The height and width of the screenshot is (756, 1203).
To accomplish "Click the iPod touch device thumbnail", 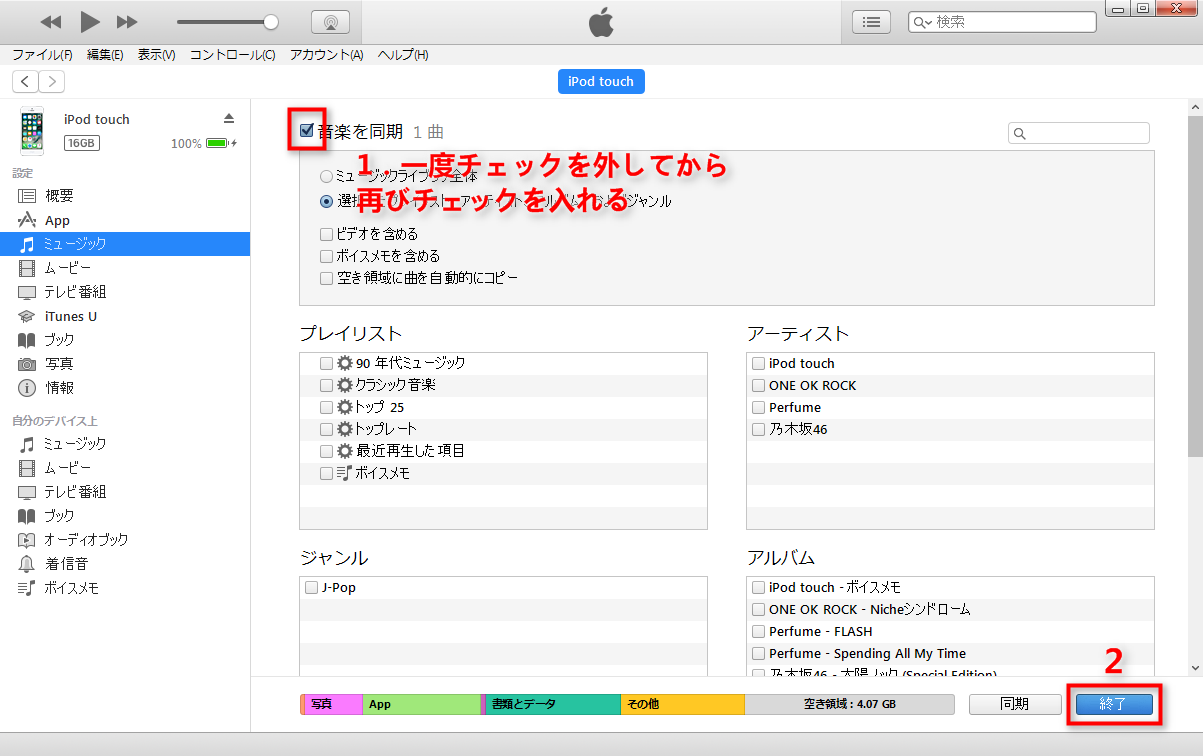I will click(32, 131).
